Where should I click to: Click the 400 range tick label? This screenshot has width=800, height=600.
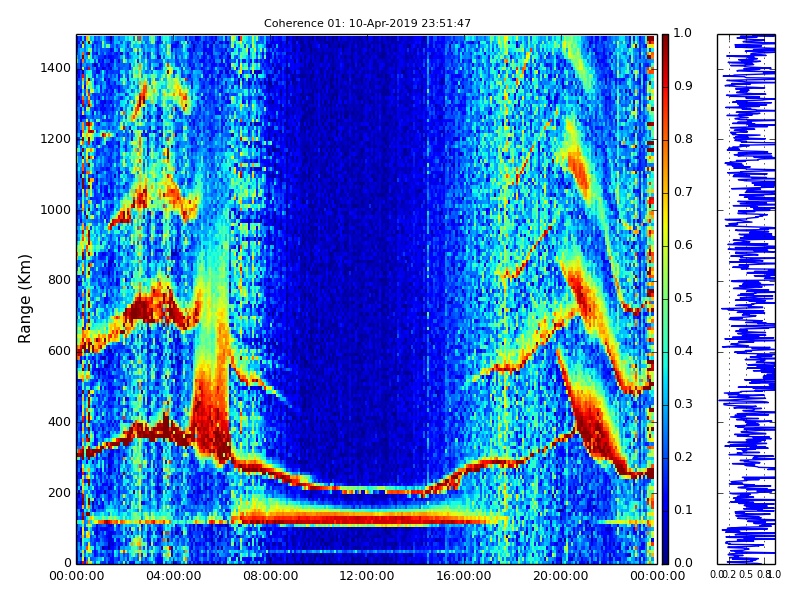tap(59, 422)
